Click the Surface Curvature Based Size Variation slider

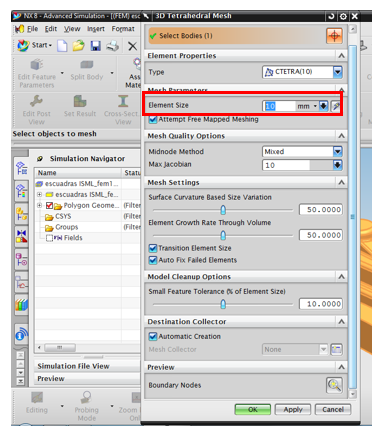click(x=223, y=210)
